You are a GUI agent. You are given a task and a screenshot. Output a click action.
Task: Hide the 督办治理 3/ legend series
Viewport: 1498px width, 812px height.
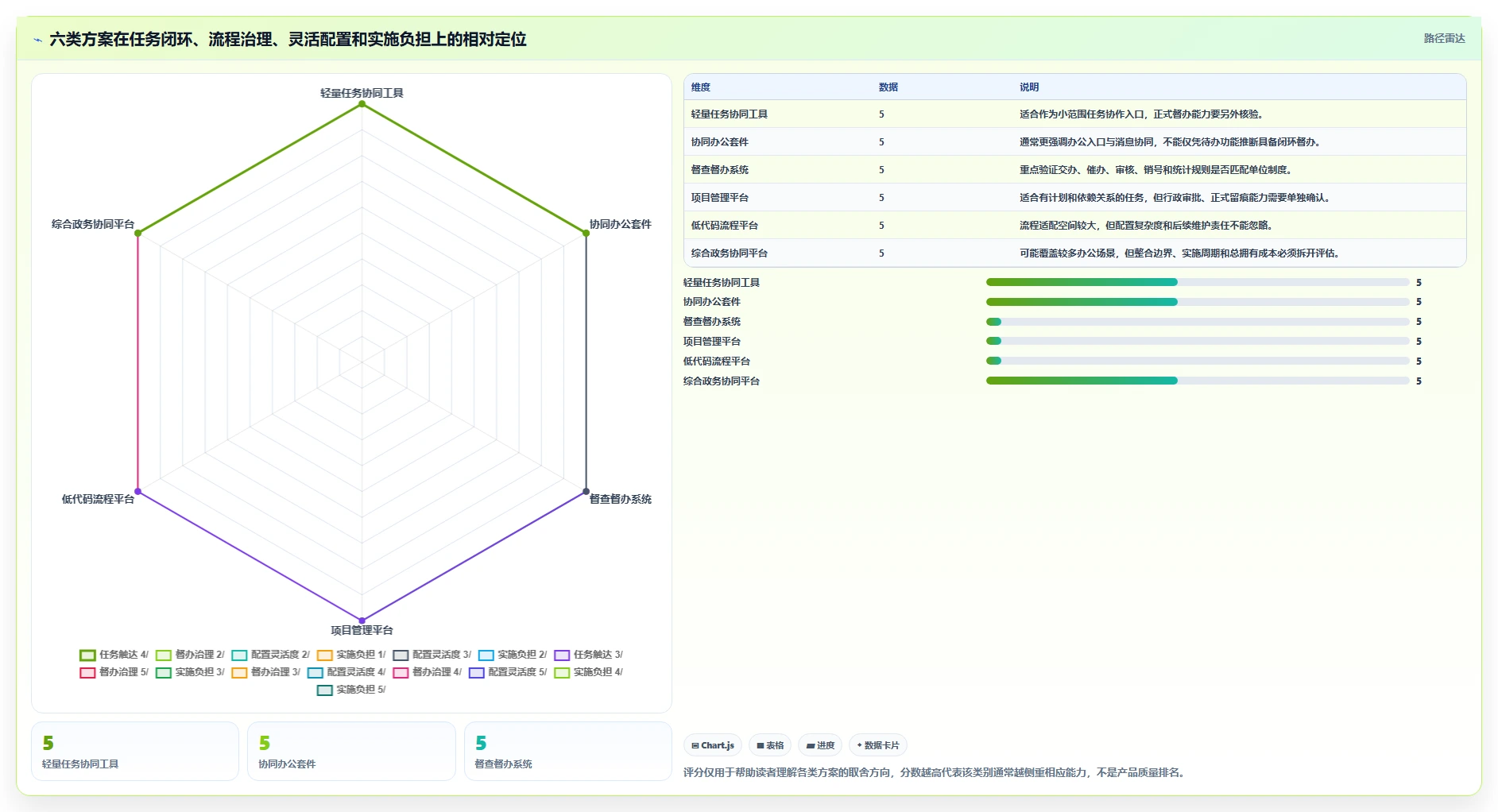266,672
